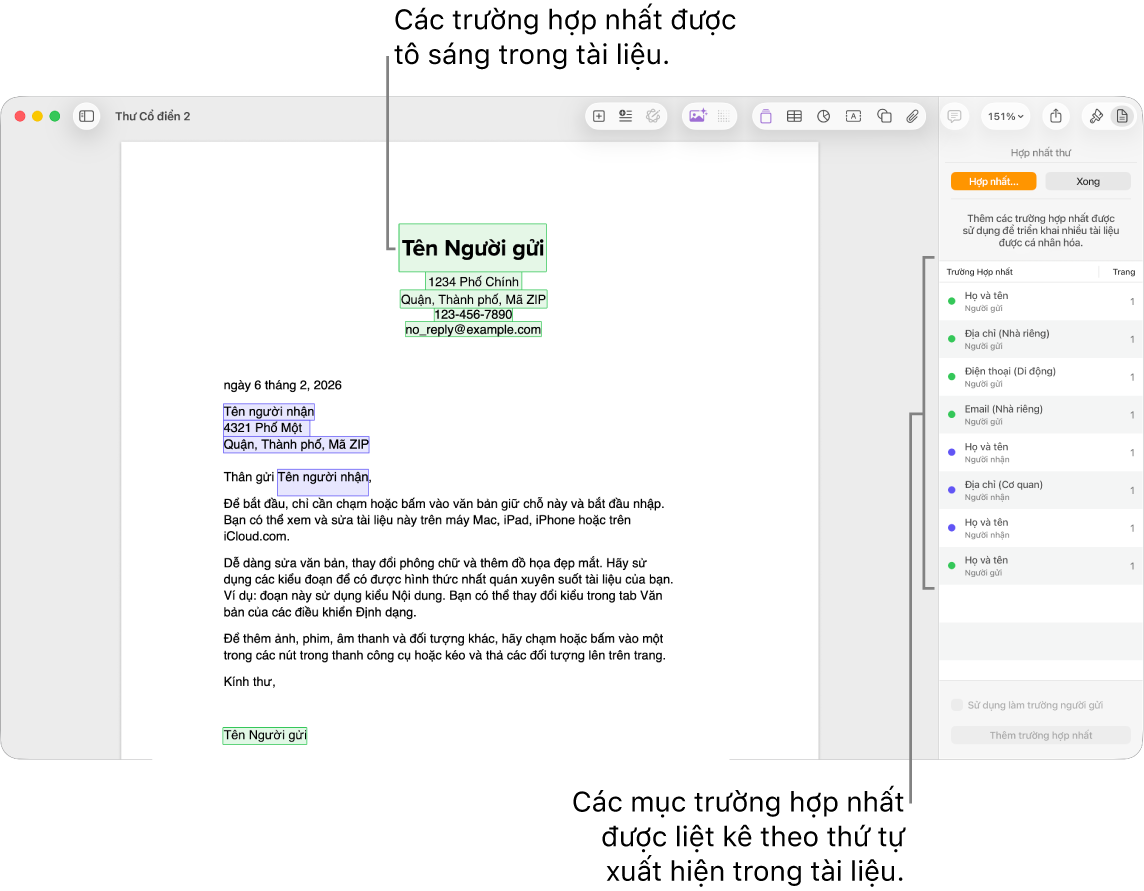1144x891 pixels.
Task: Select the 1234 Phố Chính field
Action: pyautogui.click(x=474, y=282)
